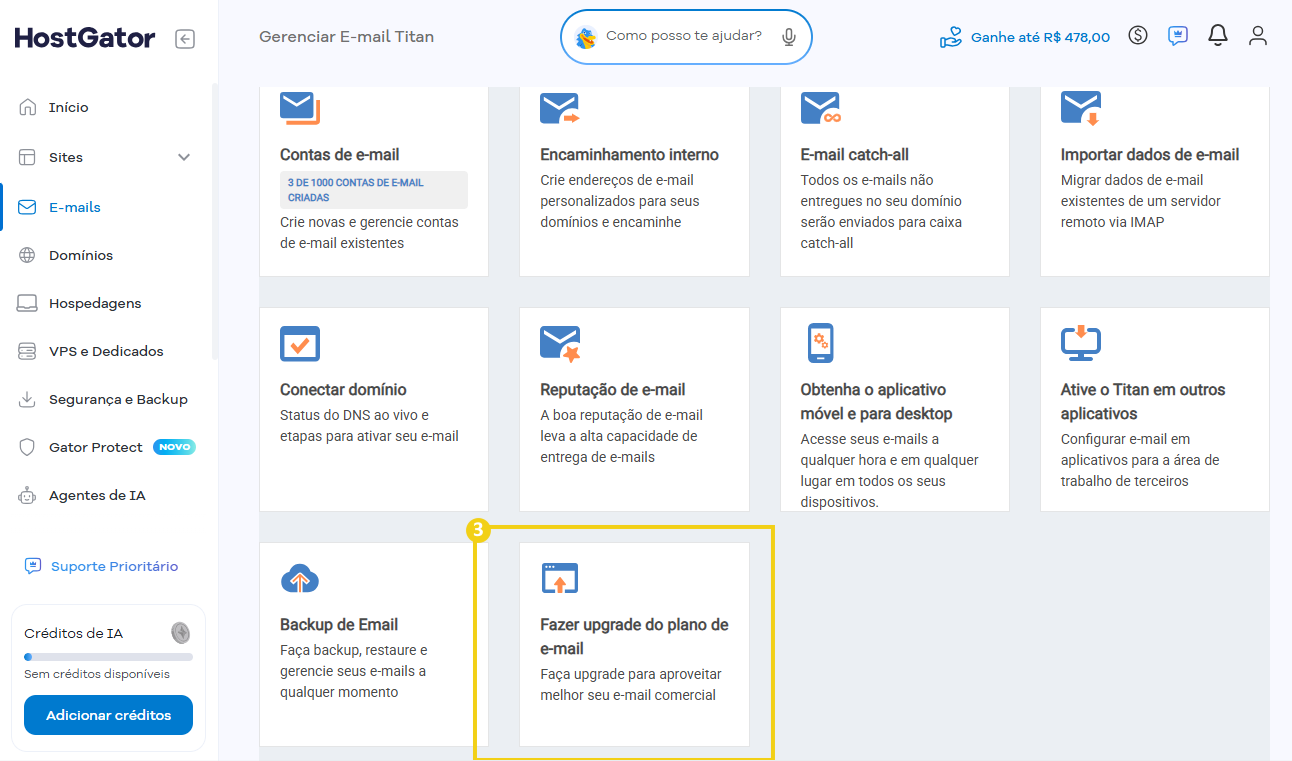This screenshot has width=1292, height=761.
Task: Open Conectar domínio card title
Action: click(343, 390)
